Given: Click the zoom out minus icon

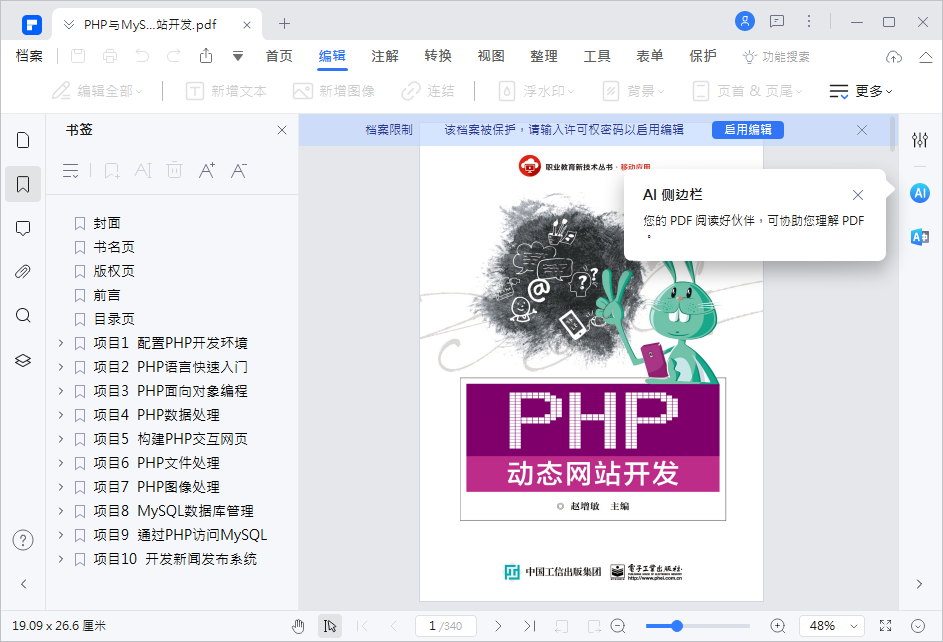Looking at the screenshot, I should pyautogui.click(x=618, y=626).
